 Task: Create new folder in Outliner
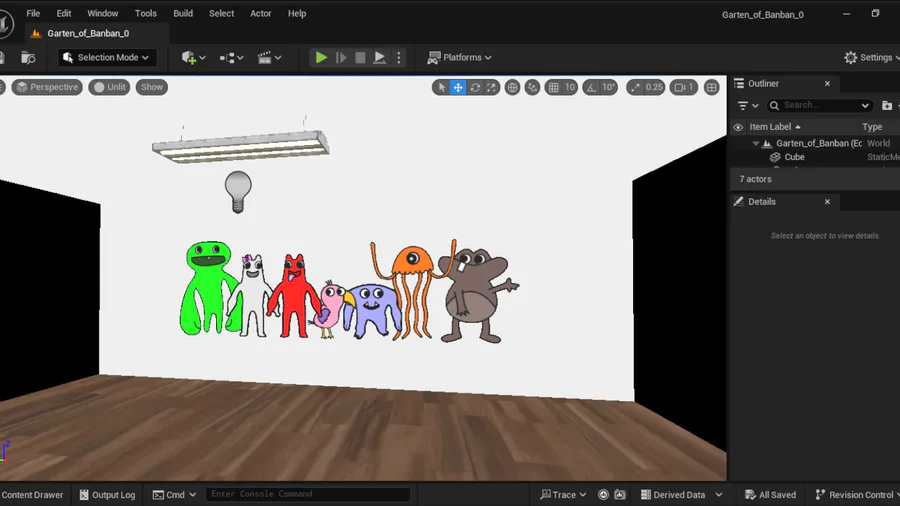click(x=887, y=106)
